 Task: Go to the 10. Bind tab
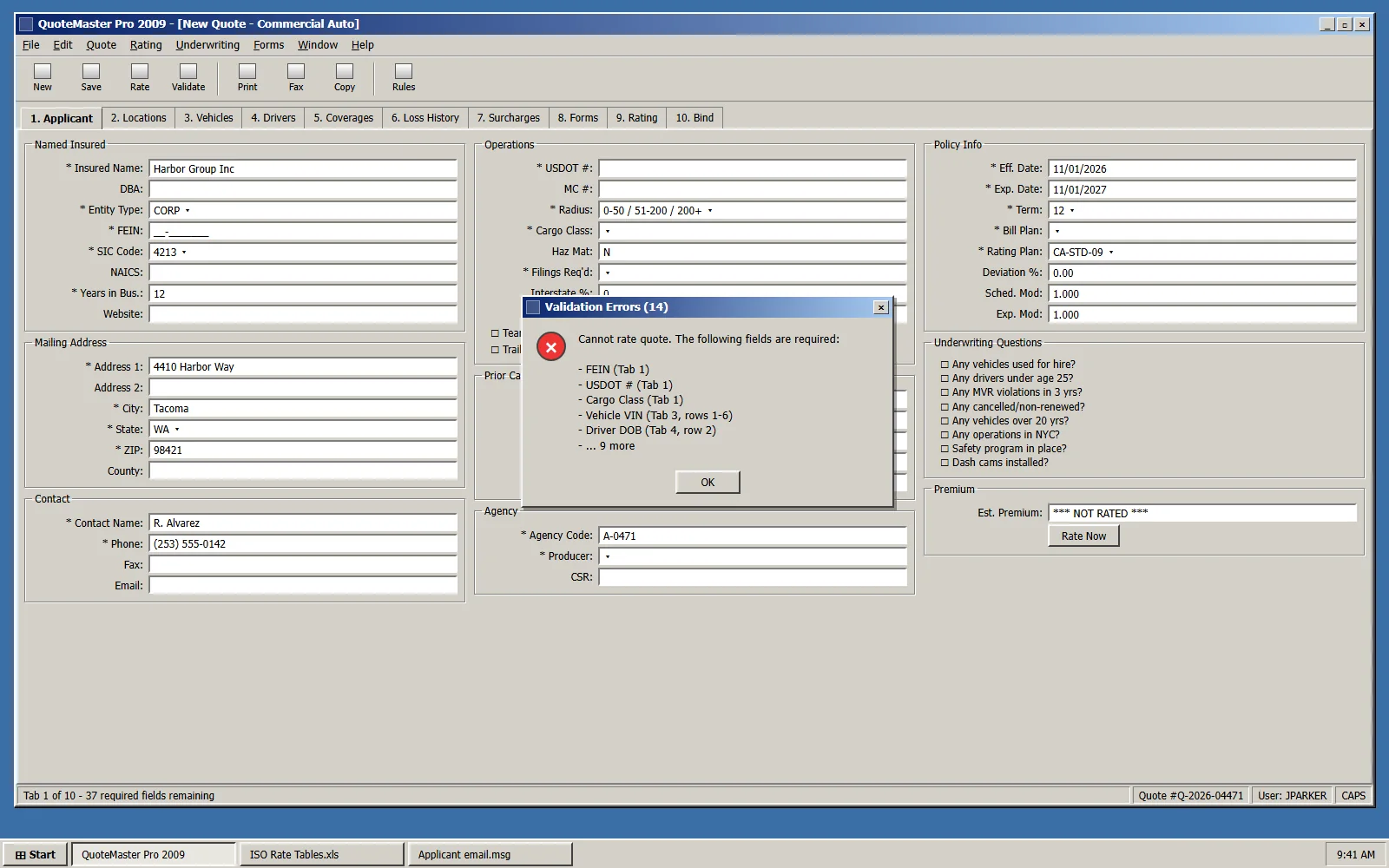pyautogui.click(x=694, y=118)
